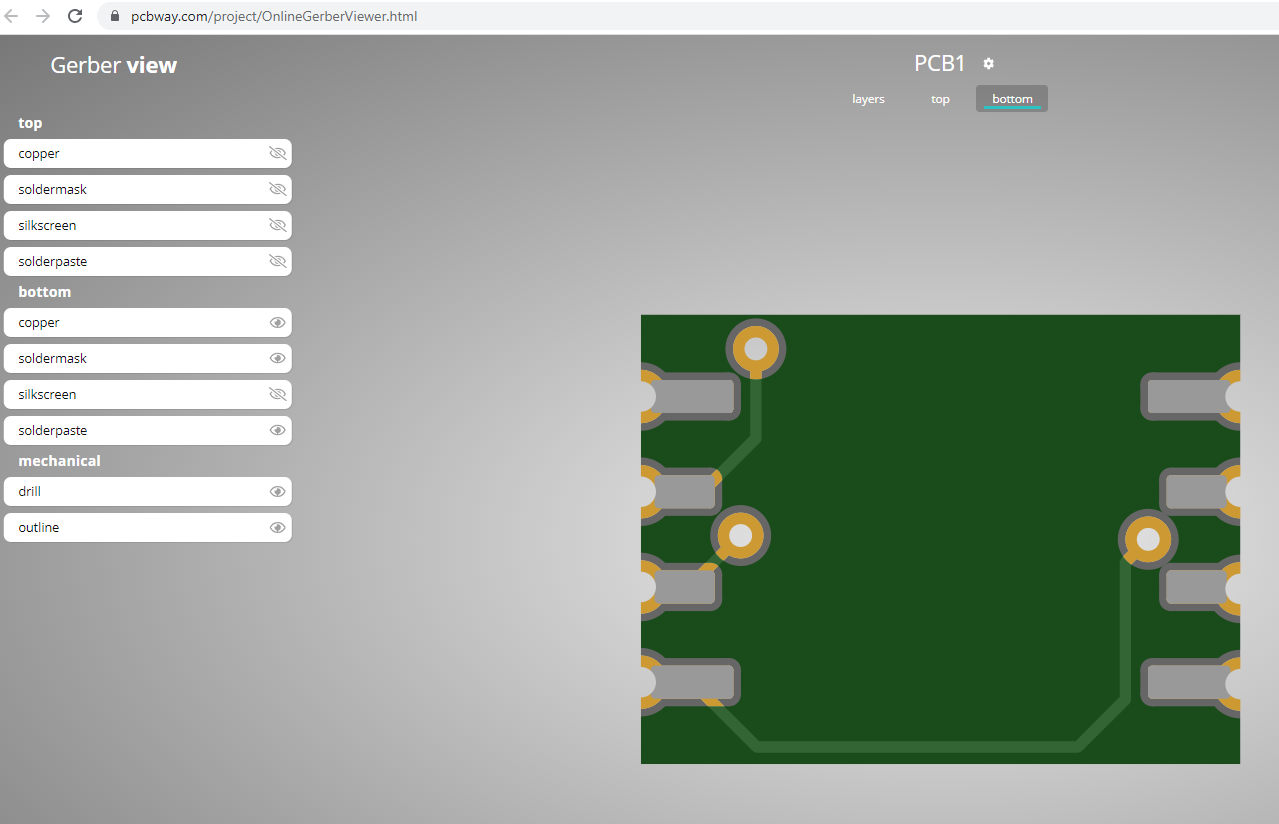The width and height of the screenshot is (1279, 824).
Task: Switch to the top view tab
Action: [940, 99]
